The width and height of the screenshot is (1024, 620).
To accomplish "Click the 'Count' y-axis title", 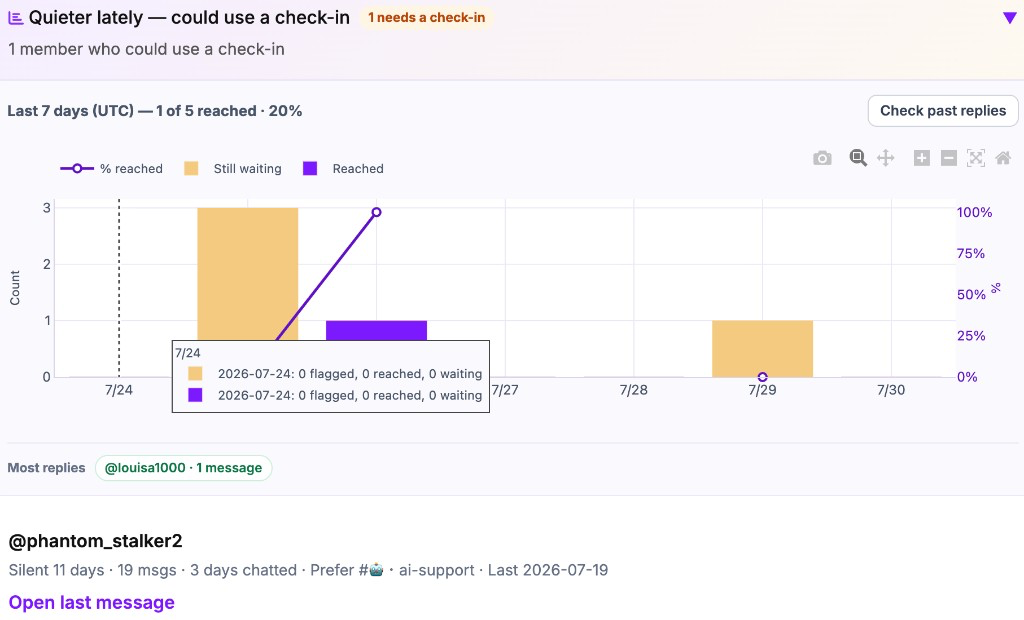I will (14, 288).
